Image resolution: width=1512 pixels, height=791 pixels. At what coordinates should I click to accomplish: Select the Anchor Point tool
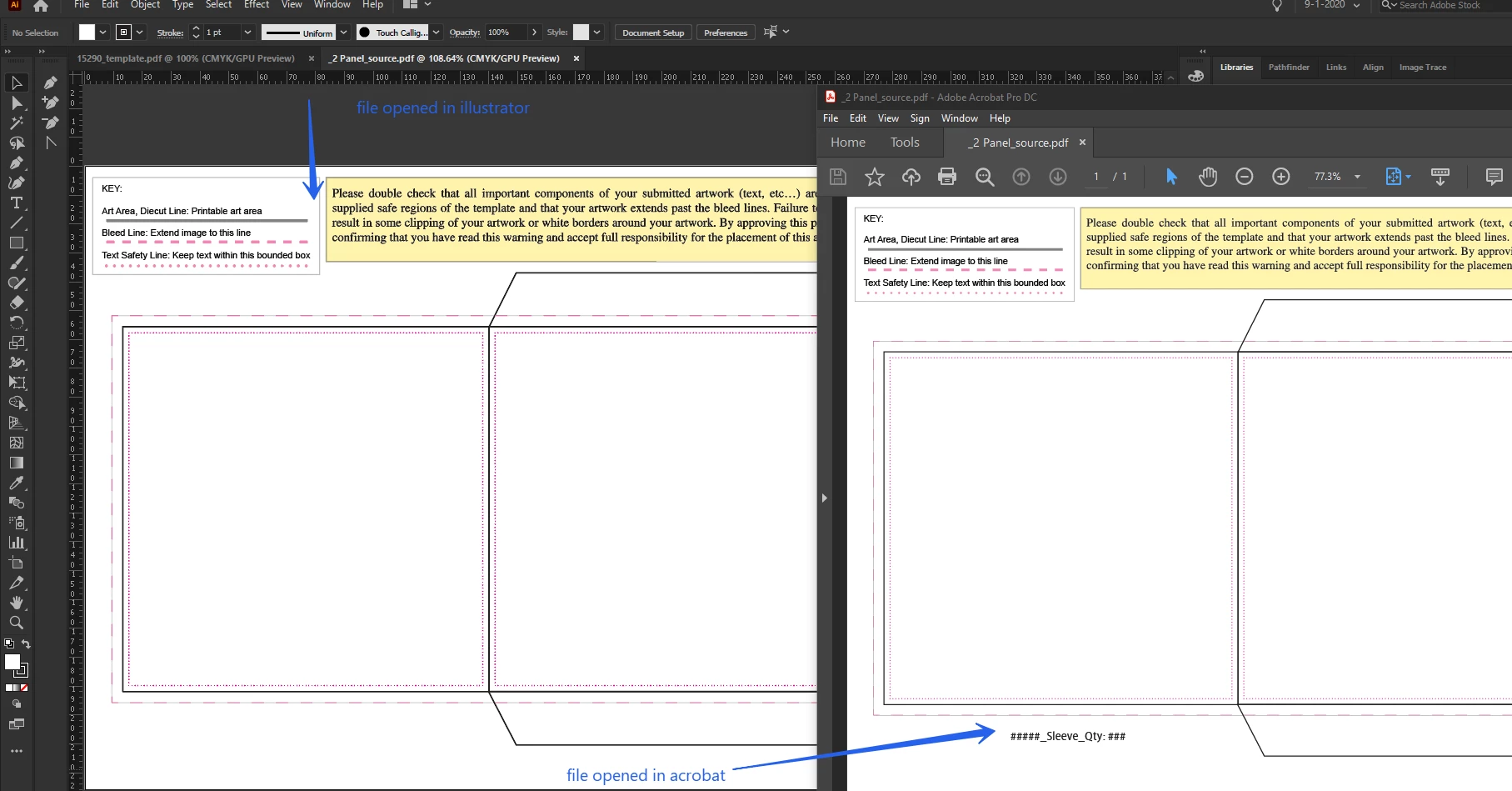point(51,143)
